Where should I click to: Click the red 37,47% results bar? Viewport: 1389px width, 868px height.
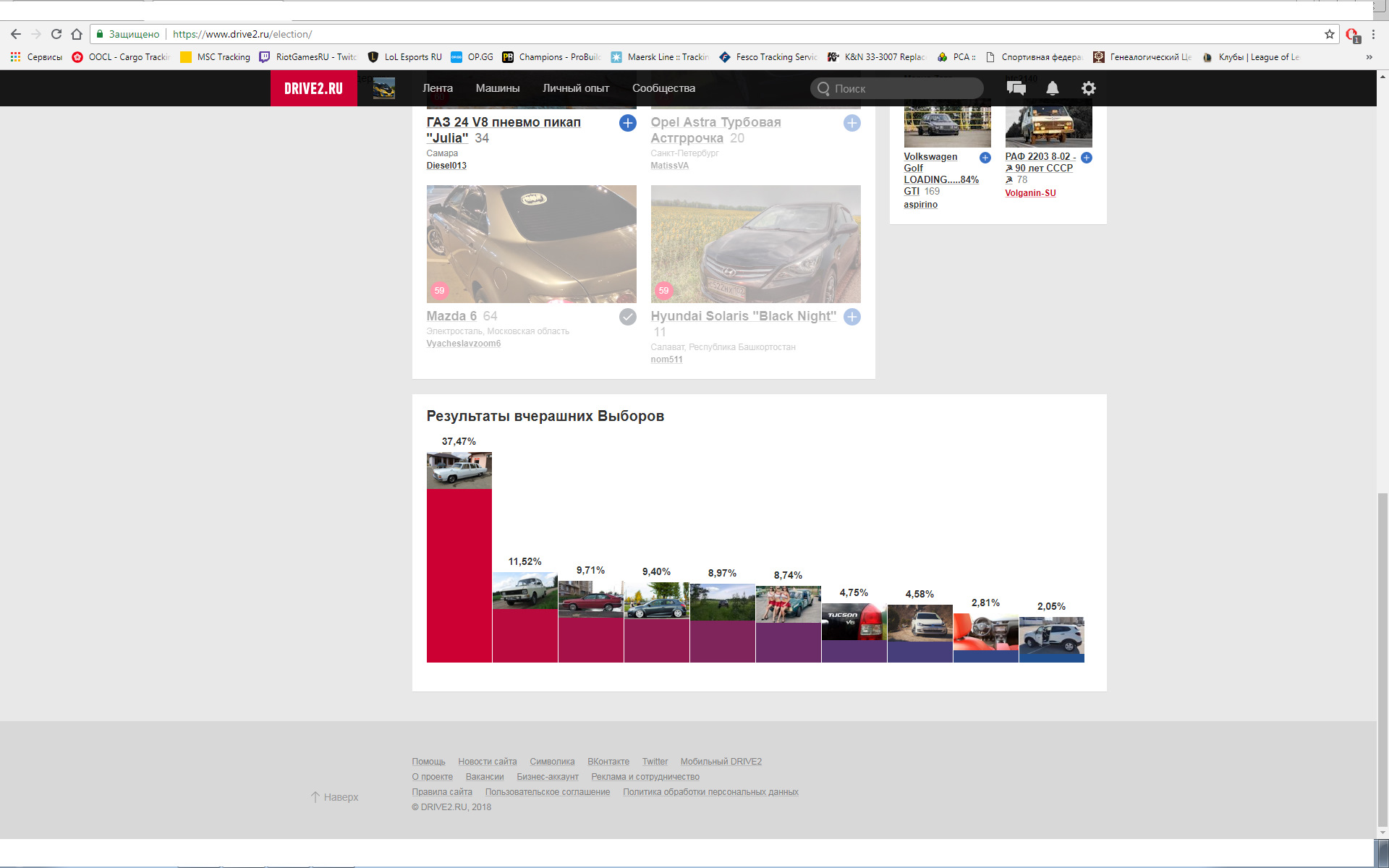coord(459,575)
